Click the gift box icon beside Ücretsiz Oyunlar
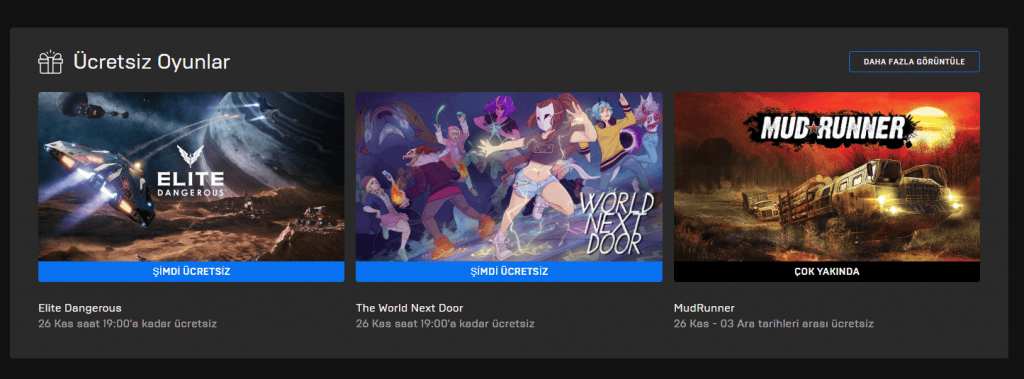 50,62
